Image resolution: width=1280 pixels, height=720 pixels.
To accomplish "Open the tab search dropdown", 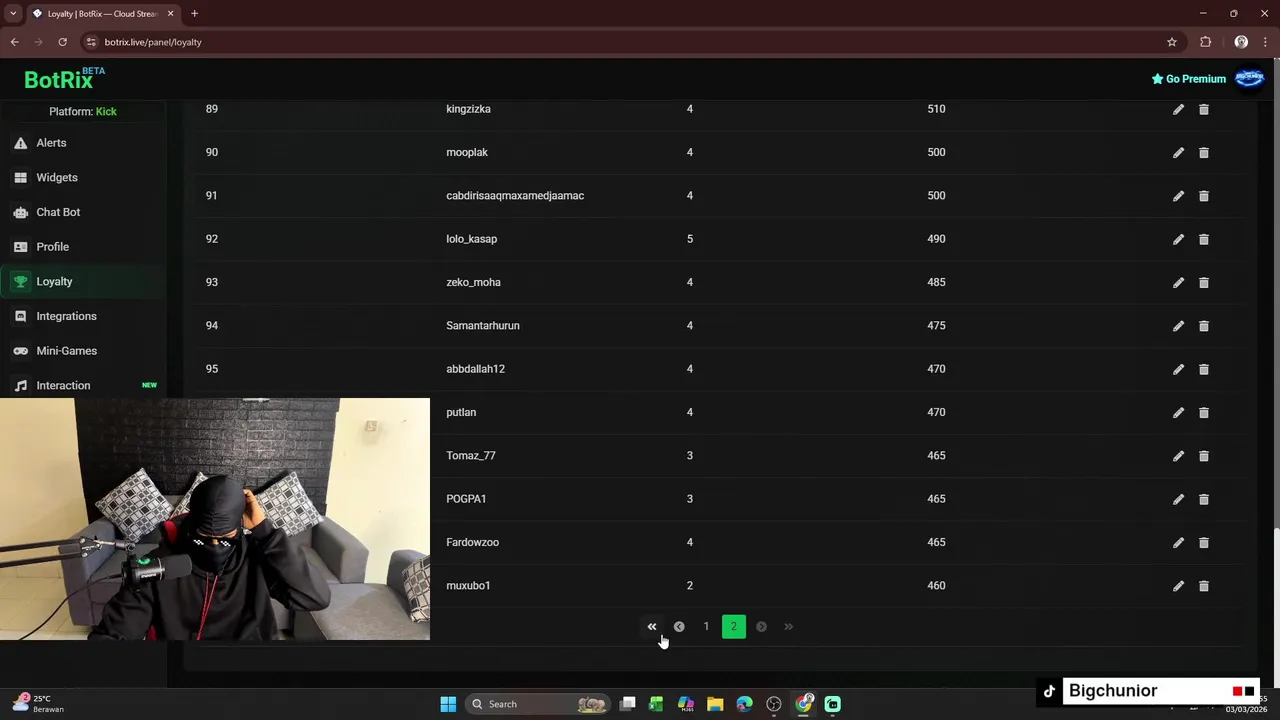I will pos(13,14).
